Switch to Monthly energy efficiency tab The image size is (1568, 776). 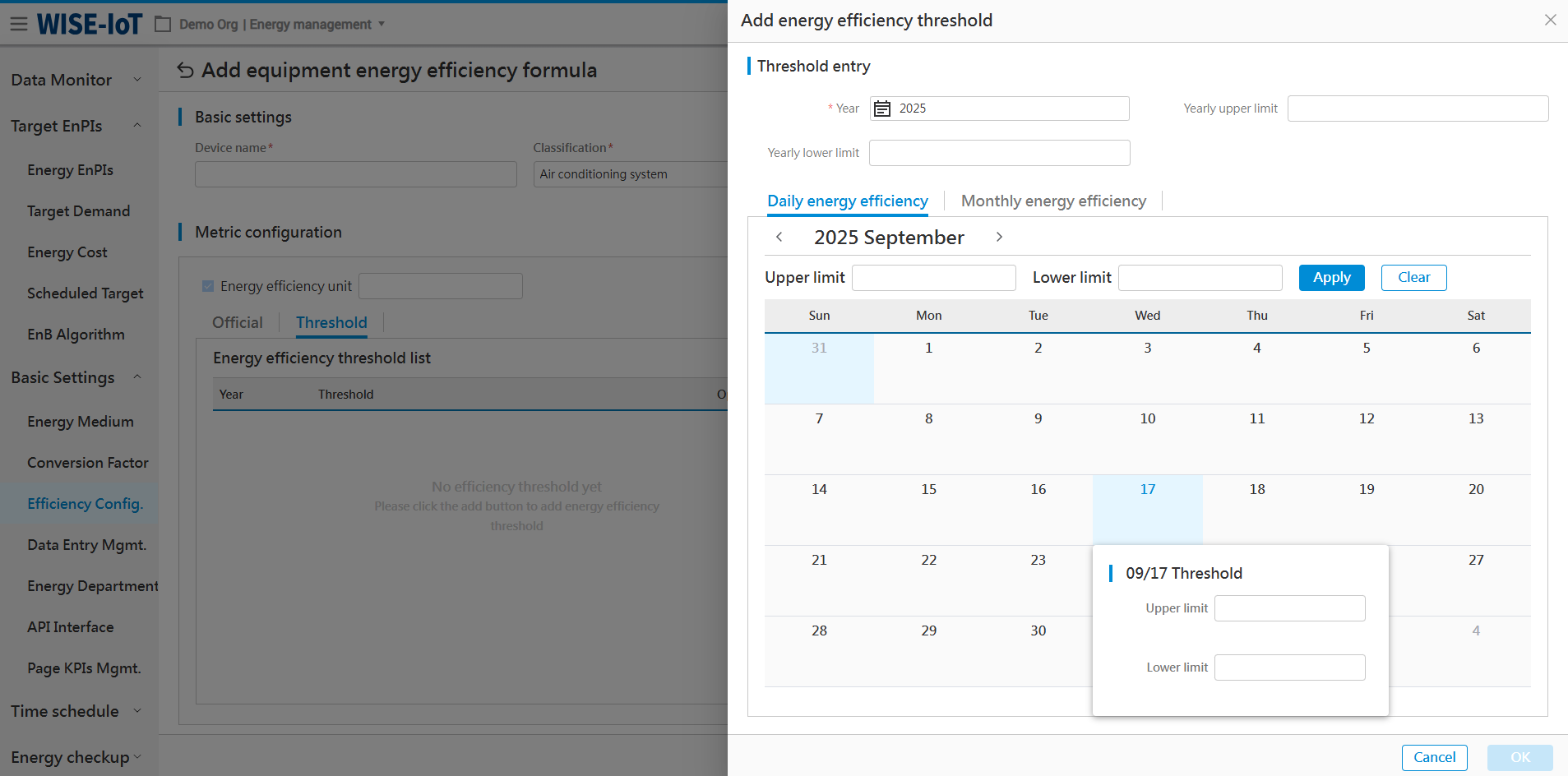click(x=1052, y=201)
